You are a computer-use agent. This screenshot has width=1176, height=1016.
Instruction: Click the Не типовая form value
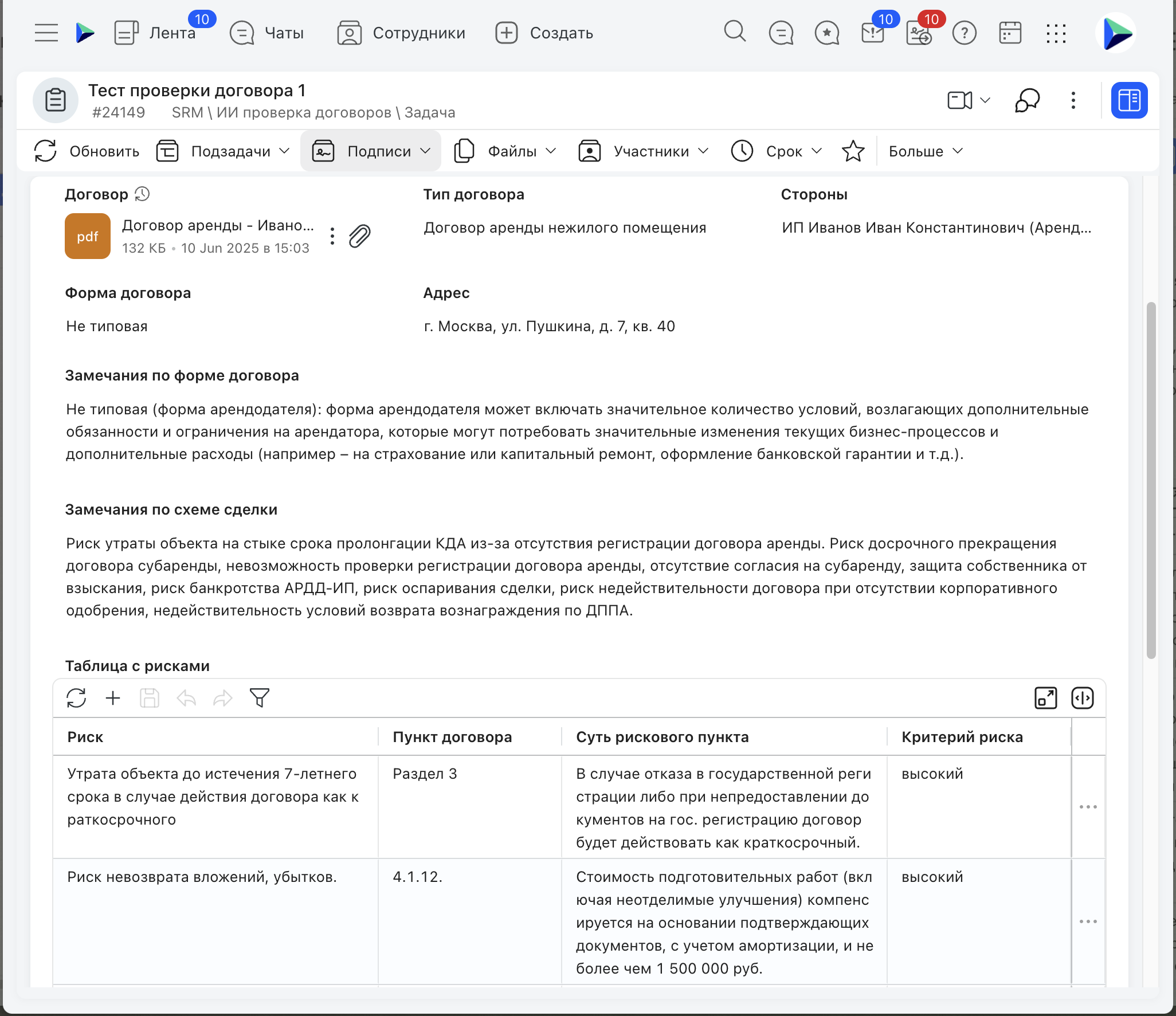coord(107,326)
